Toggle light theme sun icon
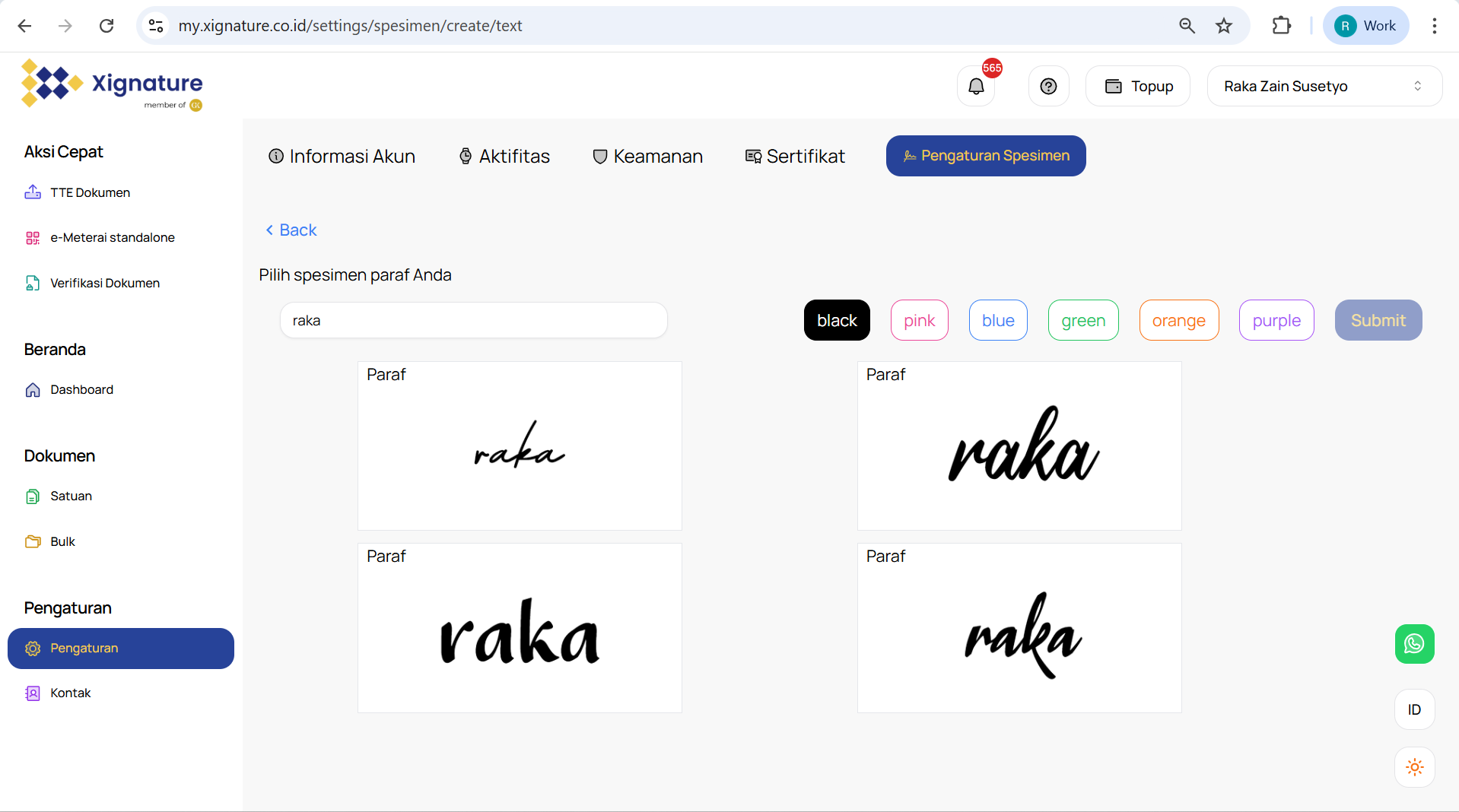The width and height of the screenshot is (1459, 812). point(1414,767)
